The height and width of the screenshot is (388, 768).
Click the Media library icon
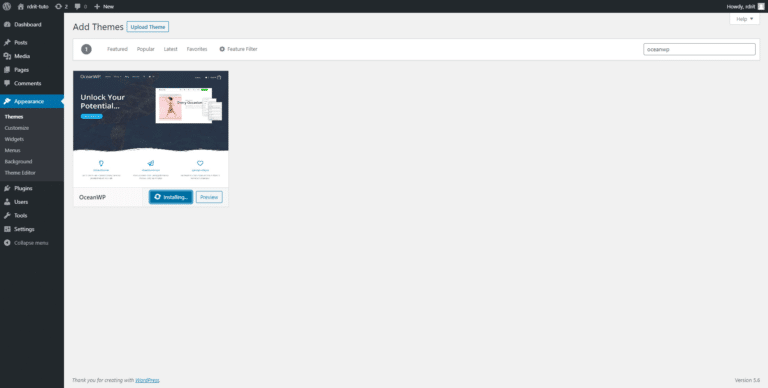coord(7,56)
